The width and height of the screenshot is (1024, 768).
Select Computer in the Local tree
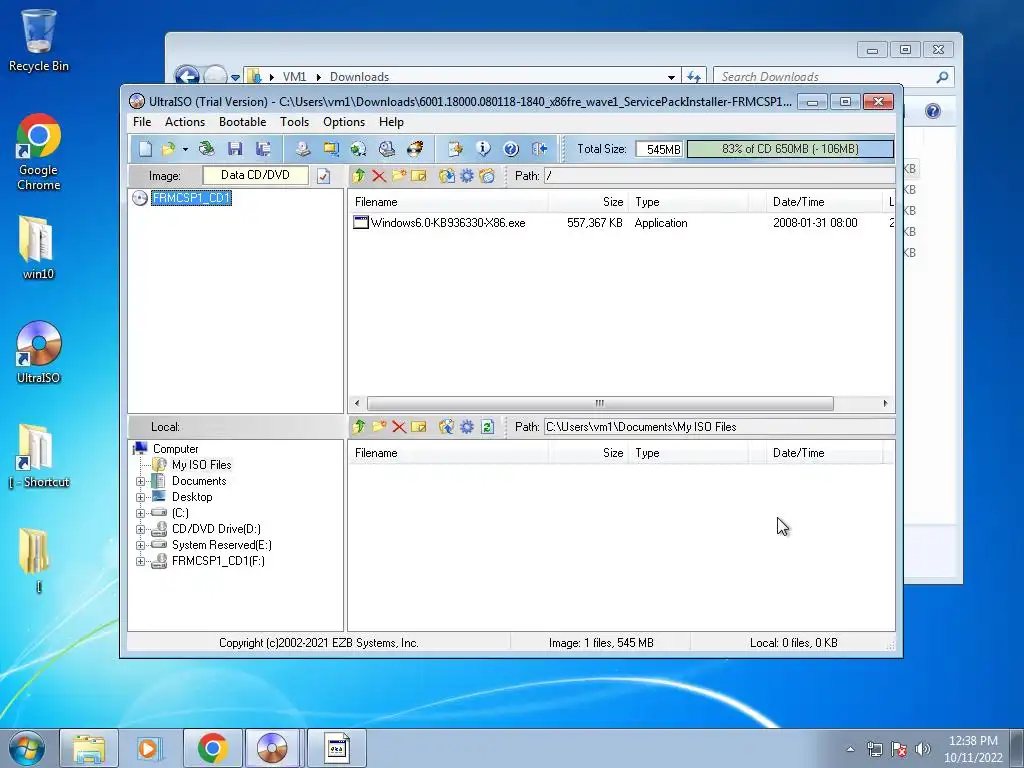tap(175, 449)
